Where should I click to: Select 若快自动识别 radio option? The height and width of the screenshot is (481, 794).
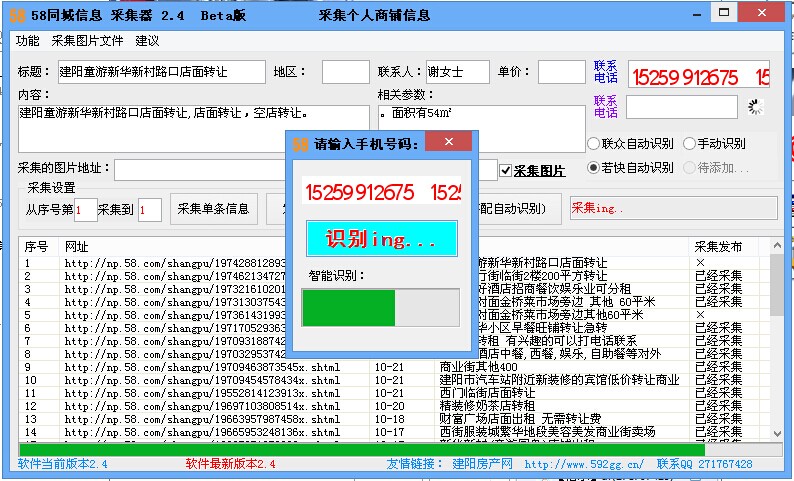point(594,168)
